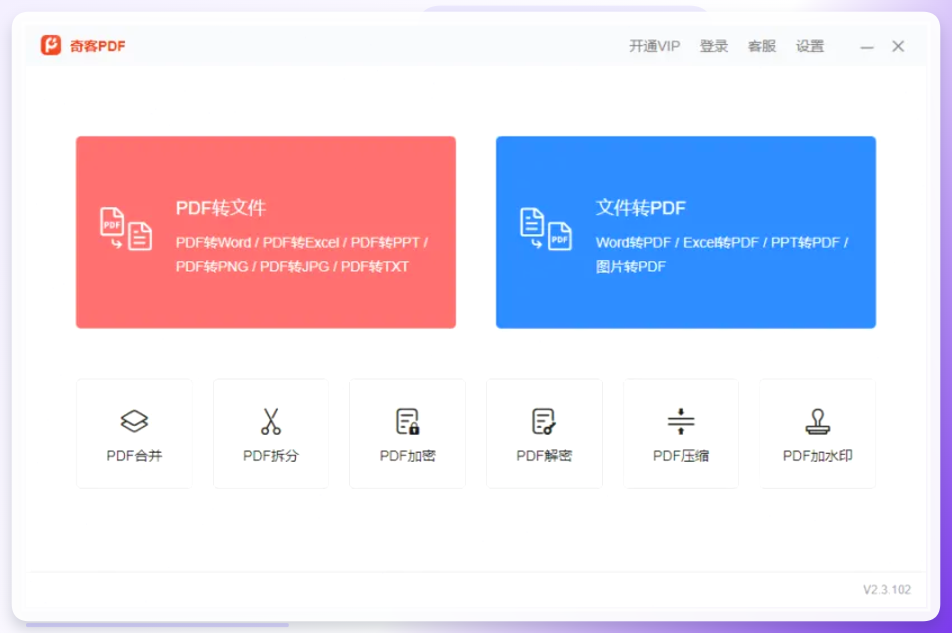This screenshot has width=952, height=633.
Task: Select the PDF加水印 stamp icon
Action: pyautogui.click(x=817, y=421)
